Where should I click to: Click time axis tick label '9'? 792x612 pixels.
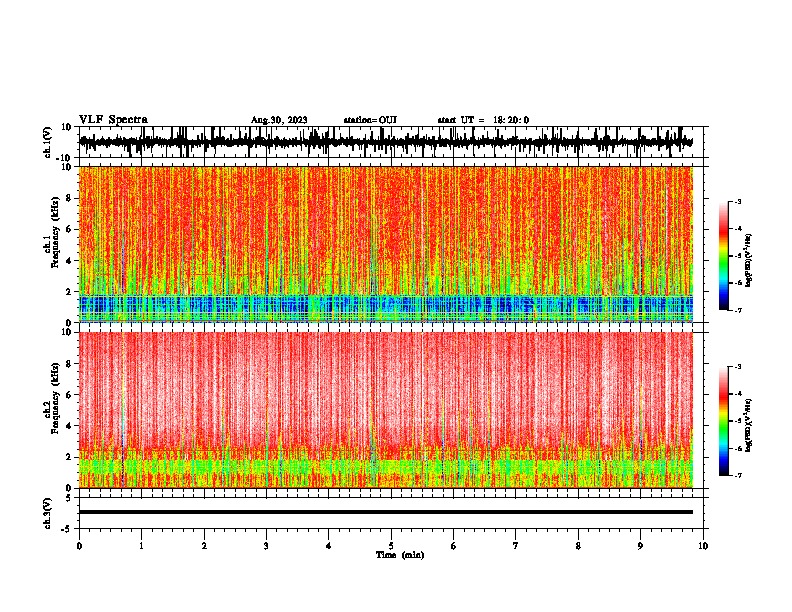tap(640, 546)
